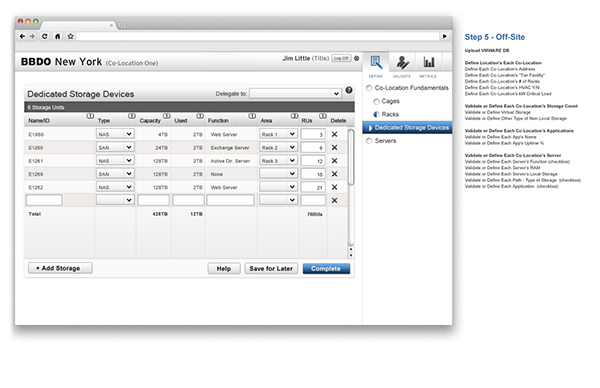Viewport: 600px width, 388px height.
Task: Click info icon on Type column
Action: [132, 116]
